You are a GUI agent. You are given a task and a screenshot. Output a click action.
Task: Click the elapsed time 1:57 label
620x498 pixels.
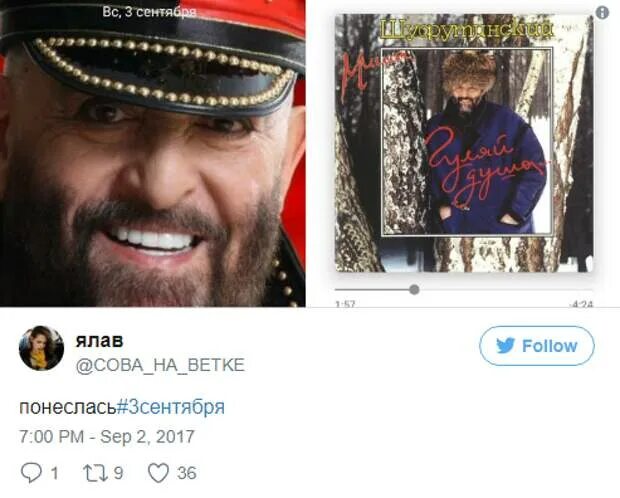tap(345, 304)
